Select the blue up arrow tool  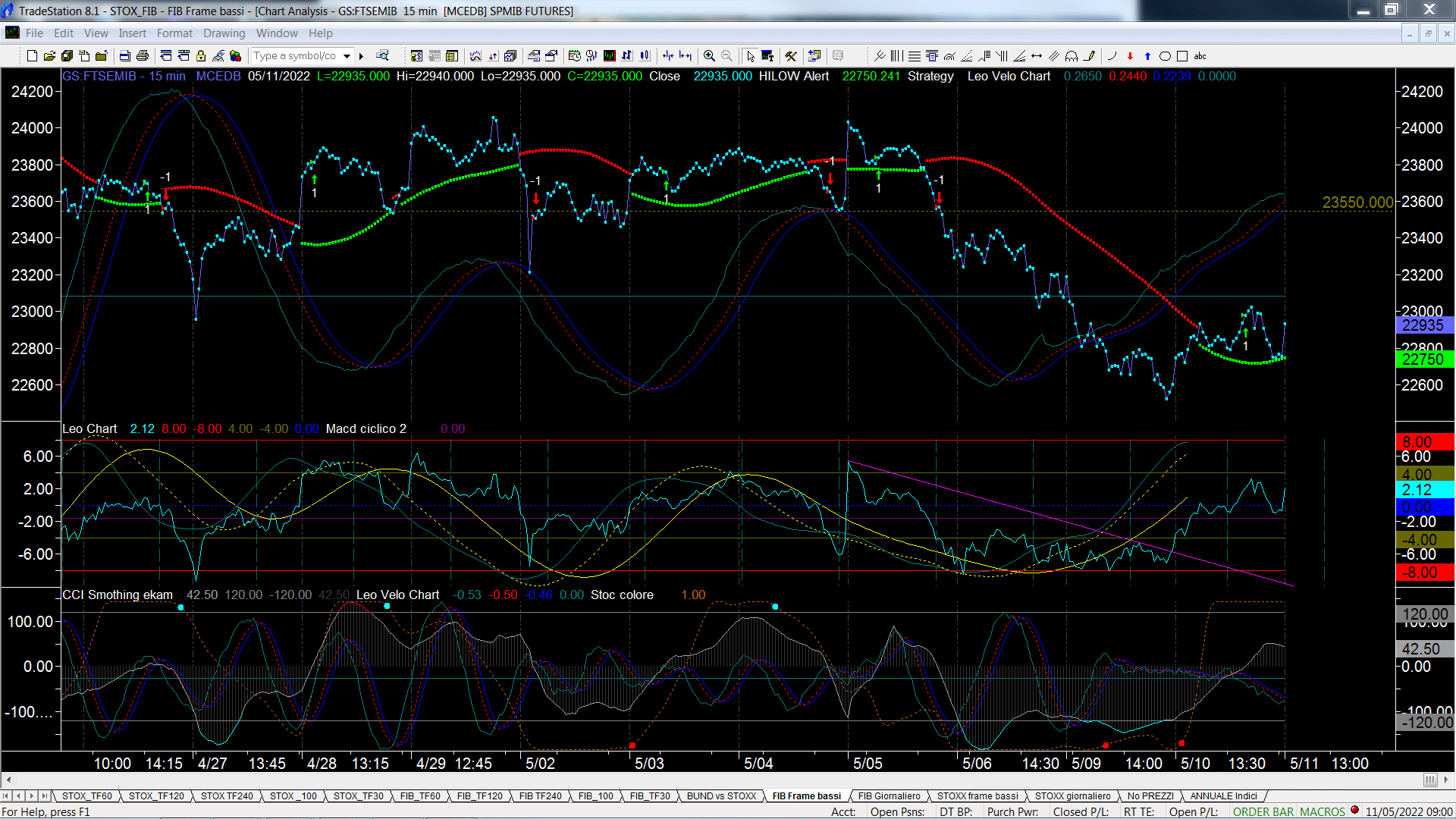[1147, 56]
